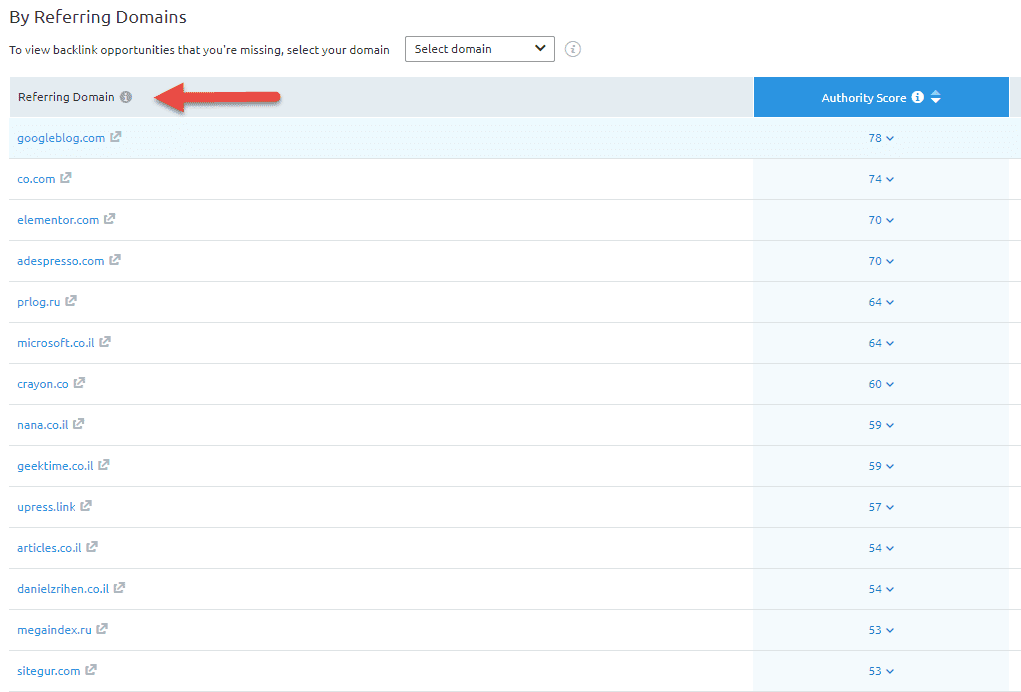Expand authority score 60 for crayon.co
The image size is (1021, 692).
(881, 384)
